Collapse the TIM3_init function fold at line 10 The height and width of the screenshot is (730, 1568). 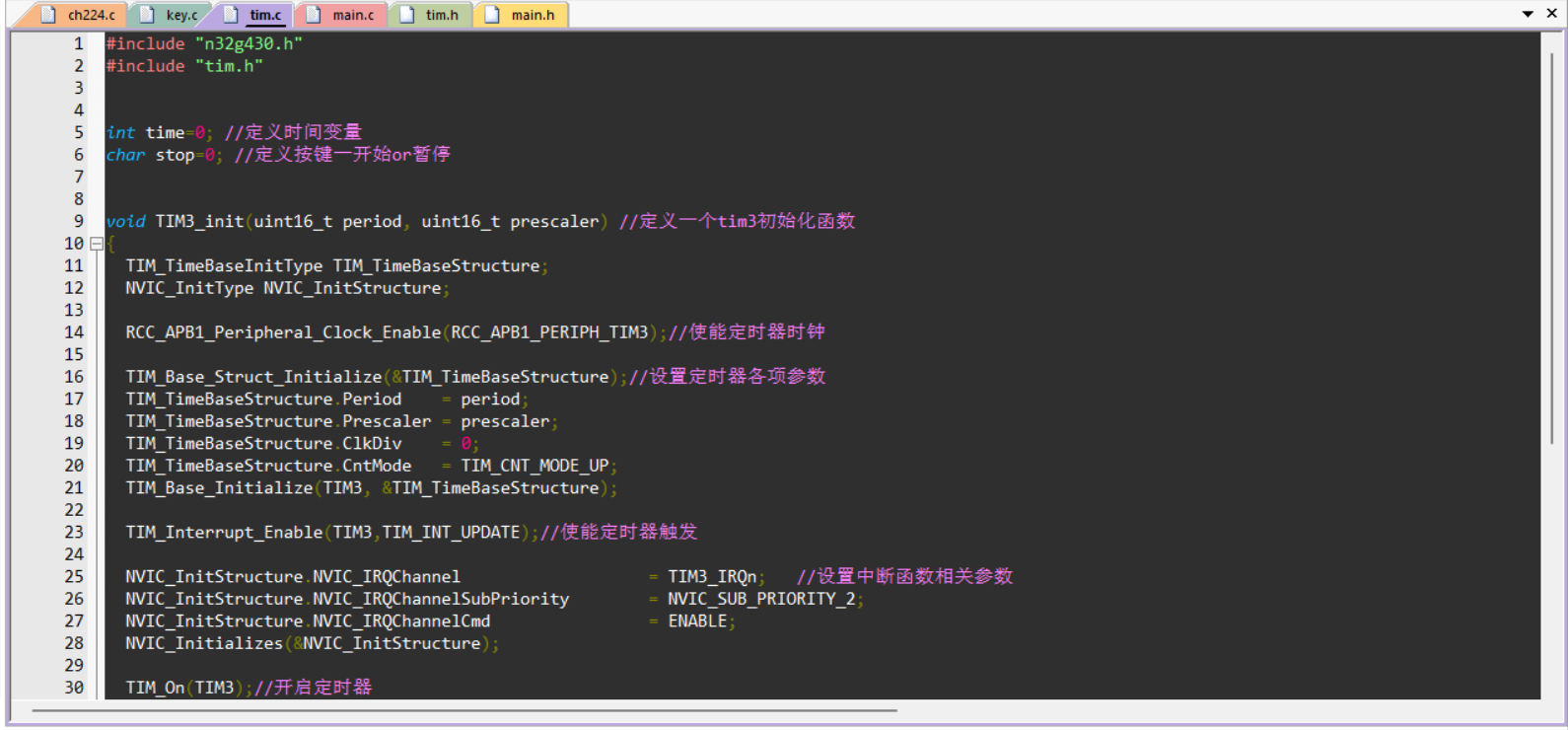click(97, 244)
